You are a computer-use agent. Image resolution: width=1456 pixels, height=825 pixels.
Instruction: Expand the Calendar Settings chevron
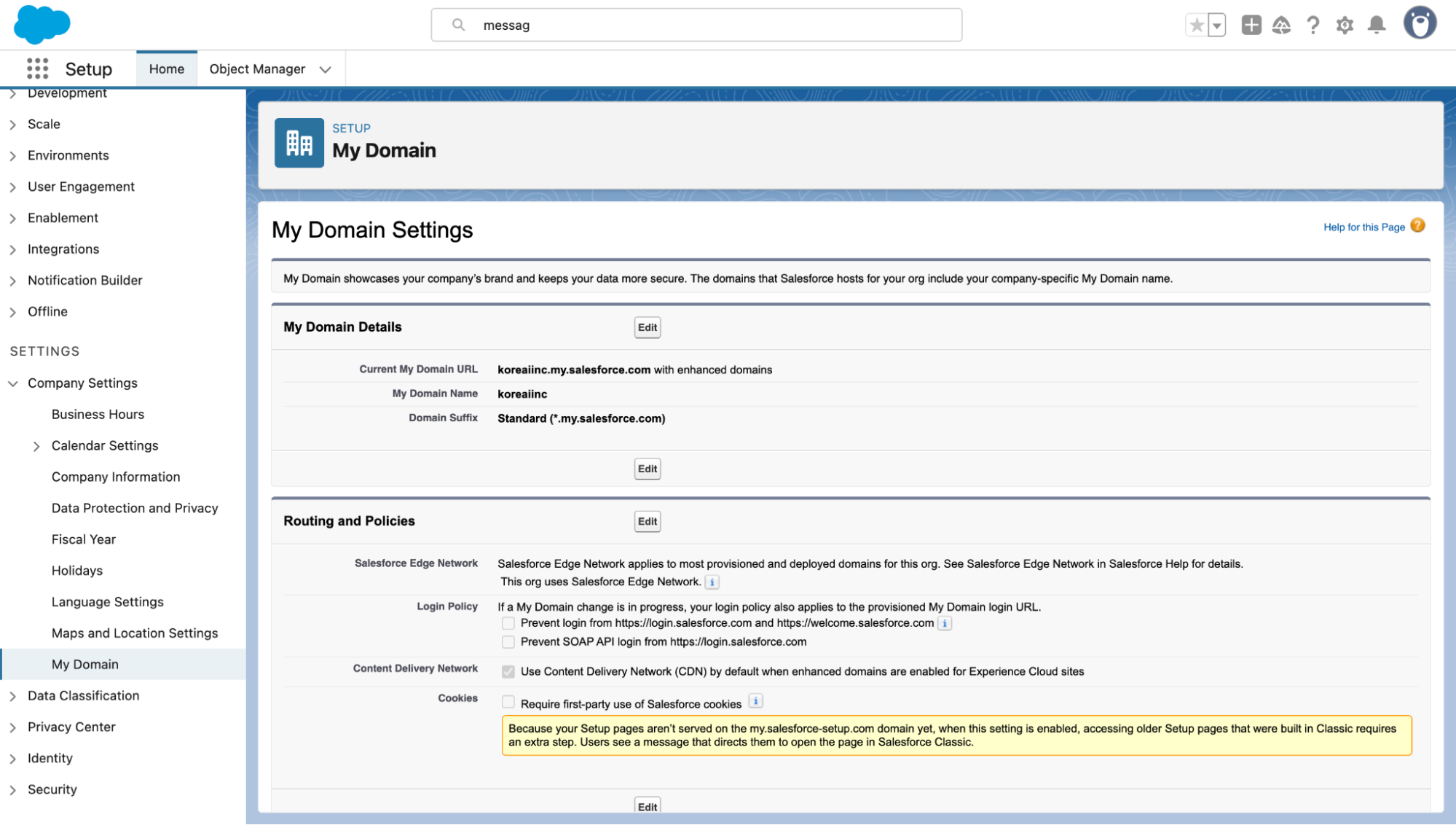point(36,446)
